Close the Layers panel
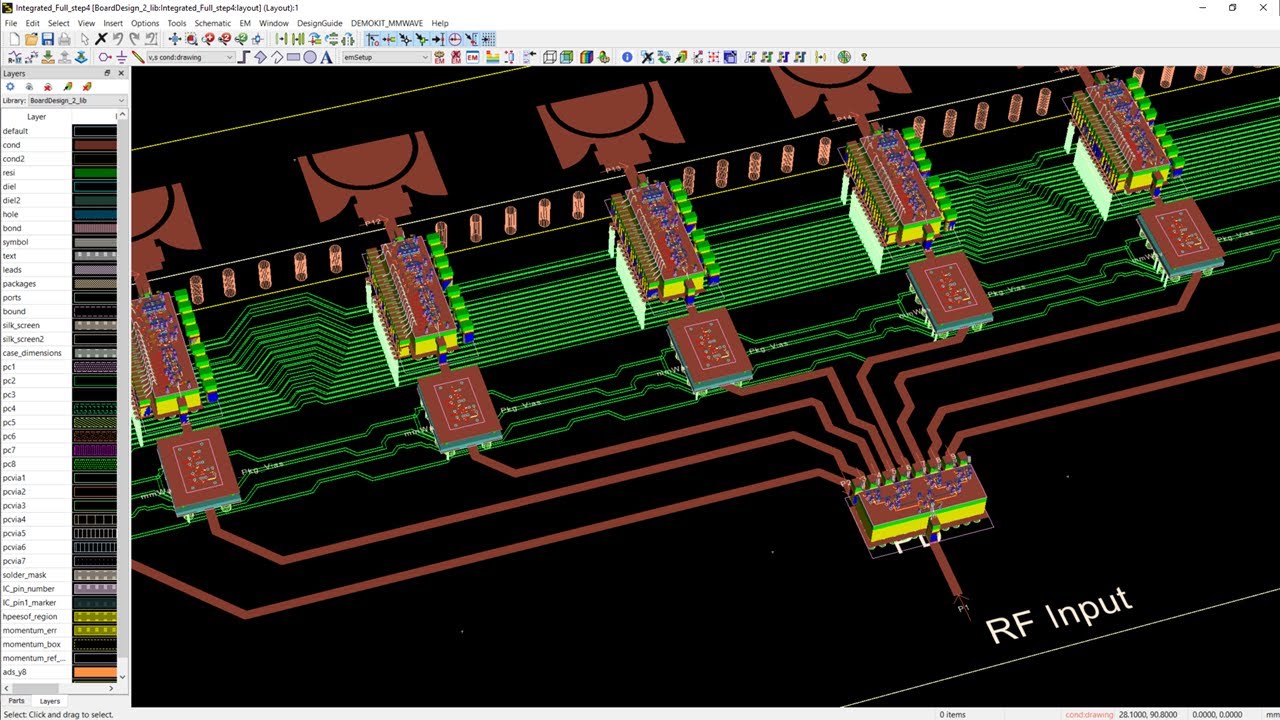 pyautogui.click(x=122, y=73)
